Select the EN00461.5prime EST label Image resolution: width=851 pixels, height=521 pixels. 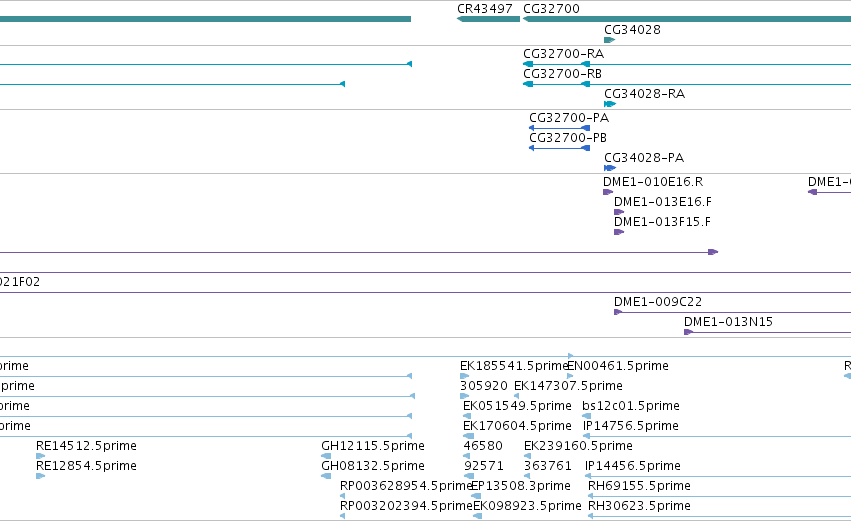(x=618, y=366)
